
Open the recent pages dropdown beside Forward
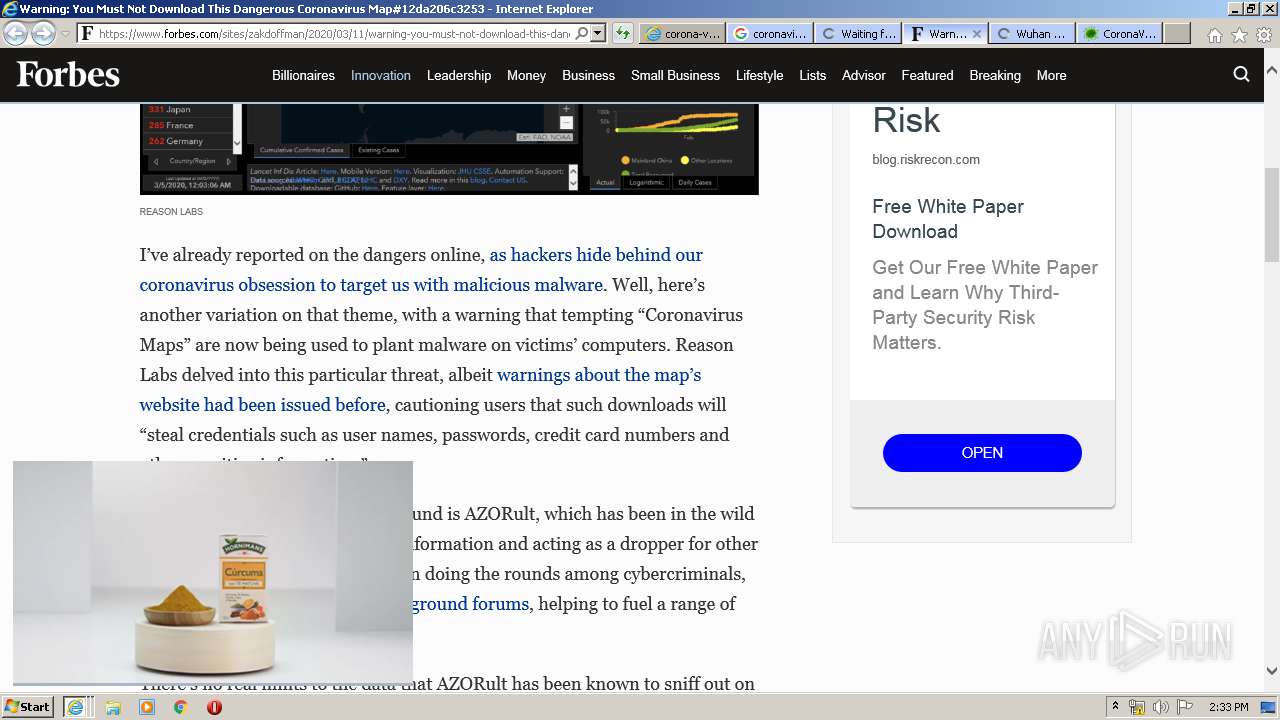(x=65, y=33)
